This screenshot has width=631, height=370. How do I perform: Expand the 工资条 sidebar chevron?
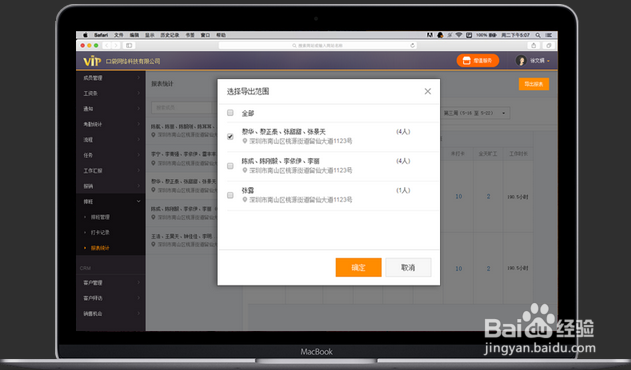pos(138,93)
